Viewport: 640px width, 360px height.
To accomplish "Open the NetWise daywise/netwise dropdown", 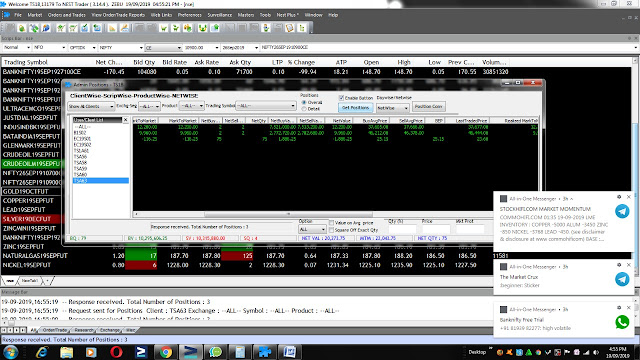I will click(x=393, y=108).
